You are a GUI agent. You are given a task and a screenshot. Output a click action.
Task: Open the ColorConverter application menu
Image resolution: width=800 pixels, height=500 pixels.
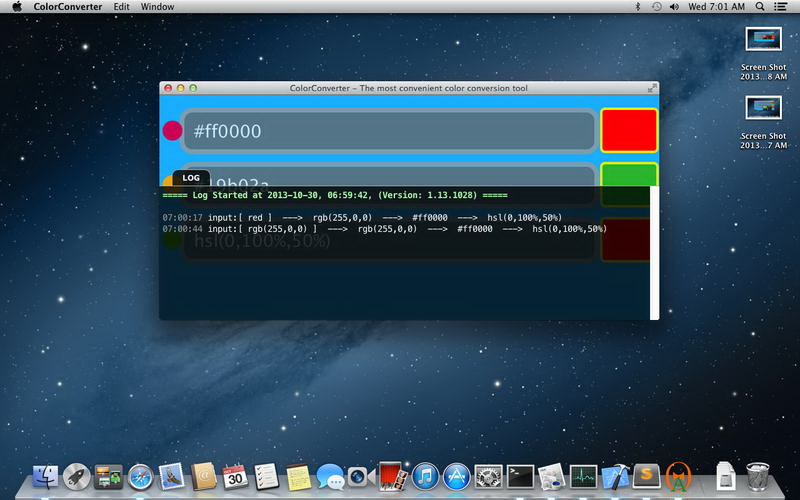tap(65, 7)
